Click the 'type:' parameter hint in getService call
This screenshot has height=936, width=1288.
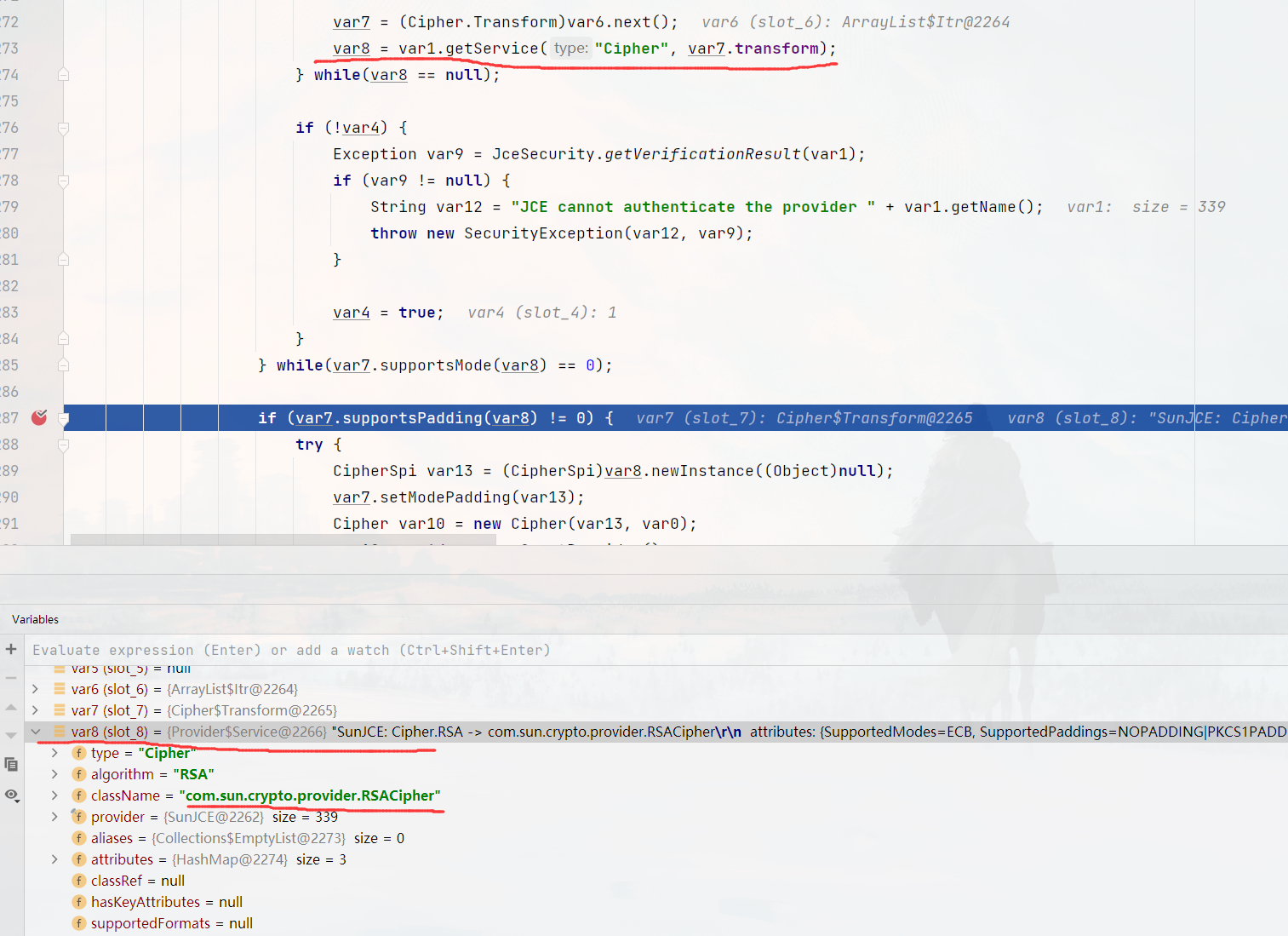pyautogui.click(x=570, y=49)
